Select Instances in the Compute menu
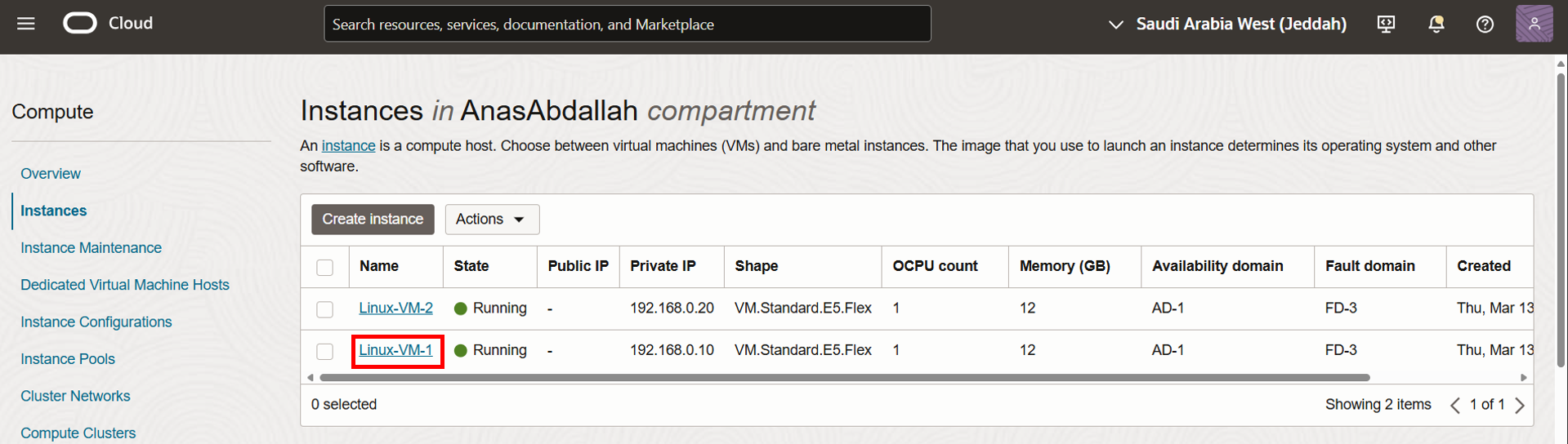 pos(53,211)
